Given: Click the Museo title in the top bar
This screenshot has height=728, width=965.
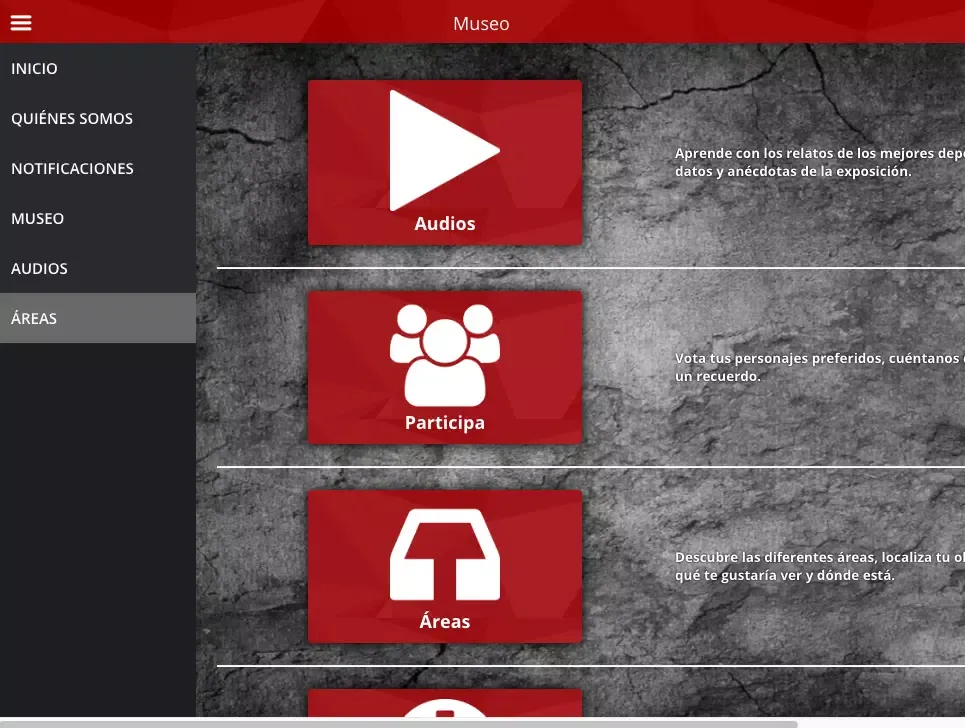Looking at the screenshot, I should (481, 24).
